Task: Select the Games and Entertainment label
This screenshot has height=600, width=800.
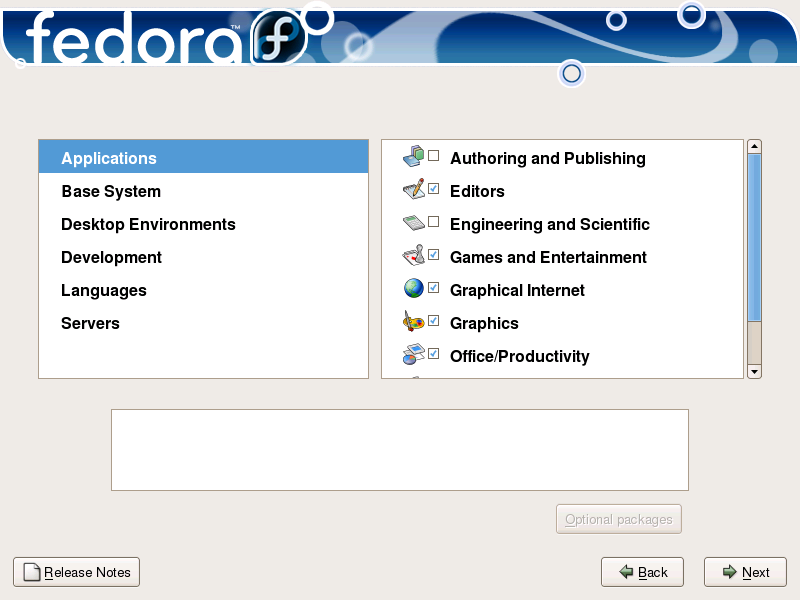Action: 548,257
